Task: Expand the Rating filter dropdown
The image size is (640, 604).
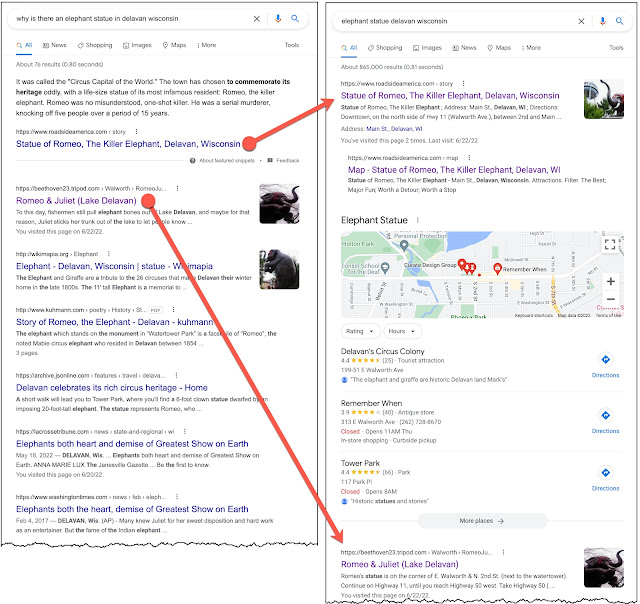Action: pos(360,331)
